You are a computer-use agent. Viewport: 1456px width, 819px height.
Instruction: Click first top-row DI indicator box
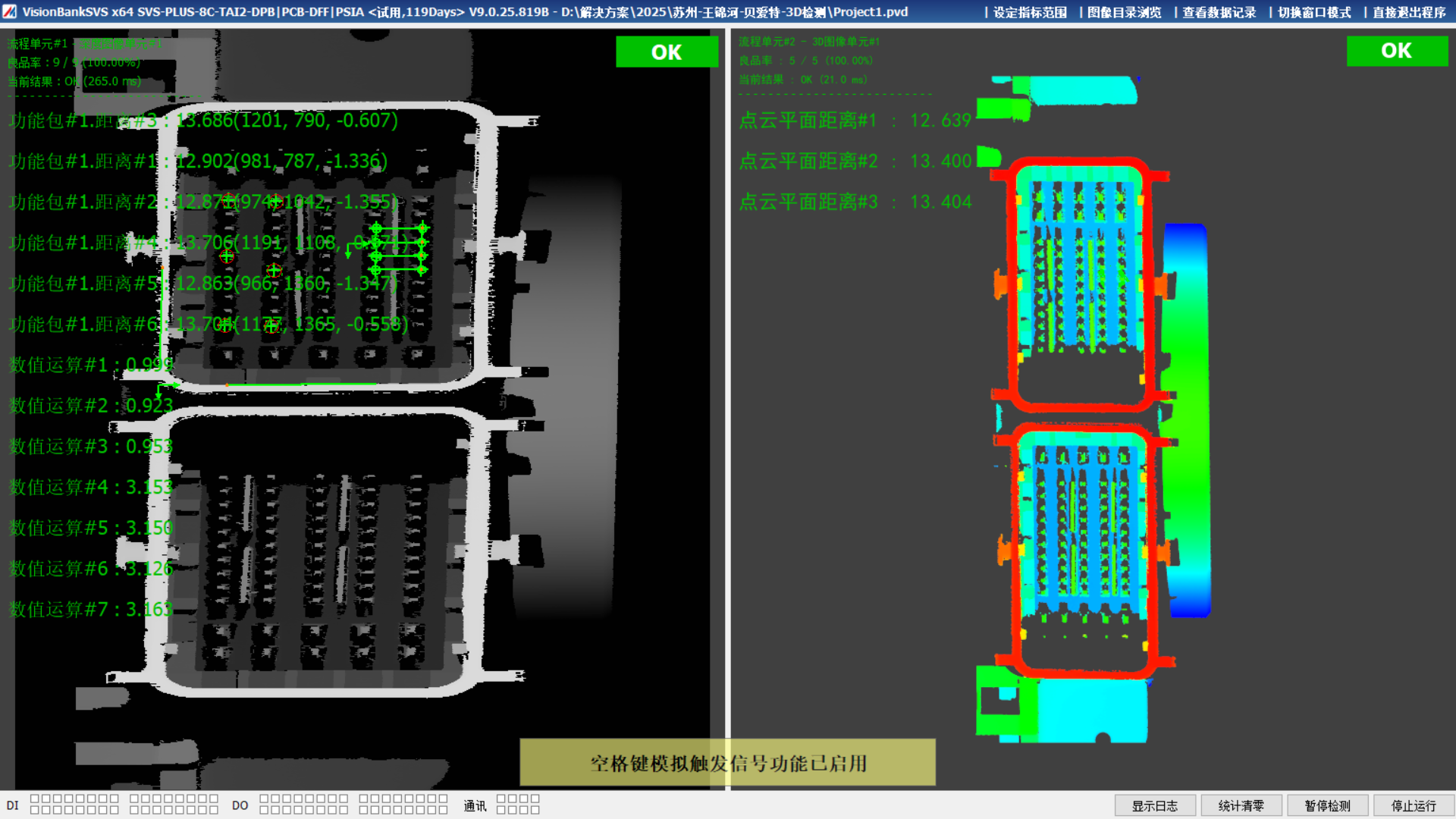[x=35, y=799]
